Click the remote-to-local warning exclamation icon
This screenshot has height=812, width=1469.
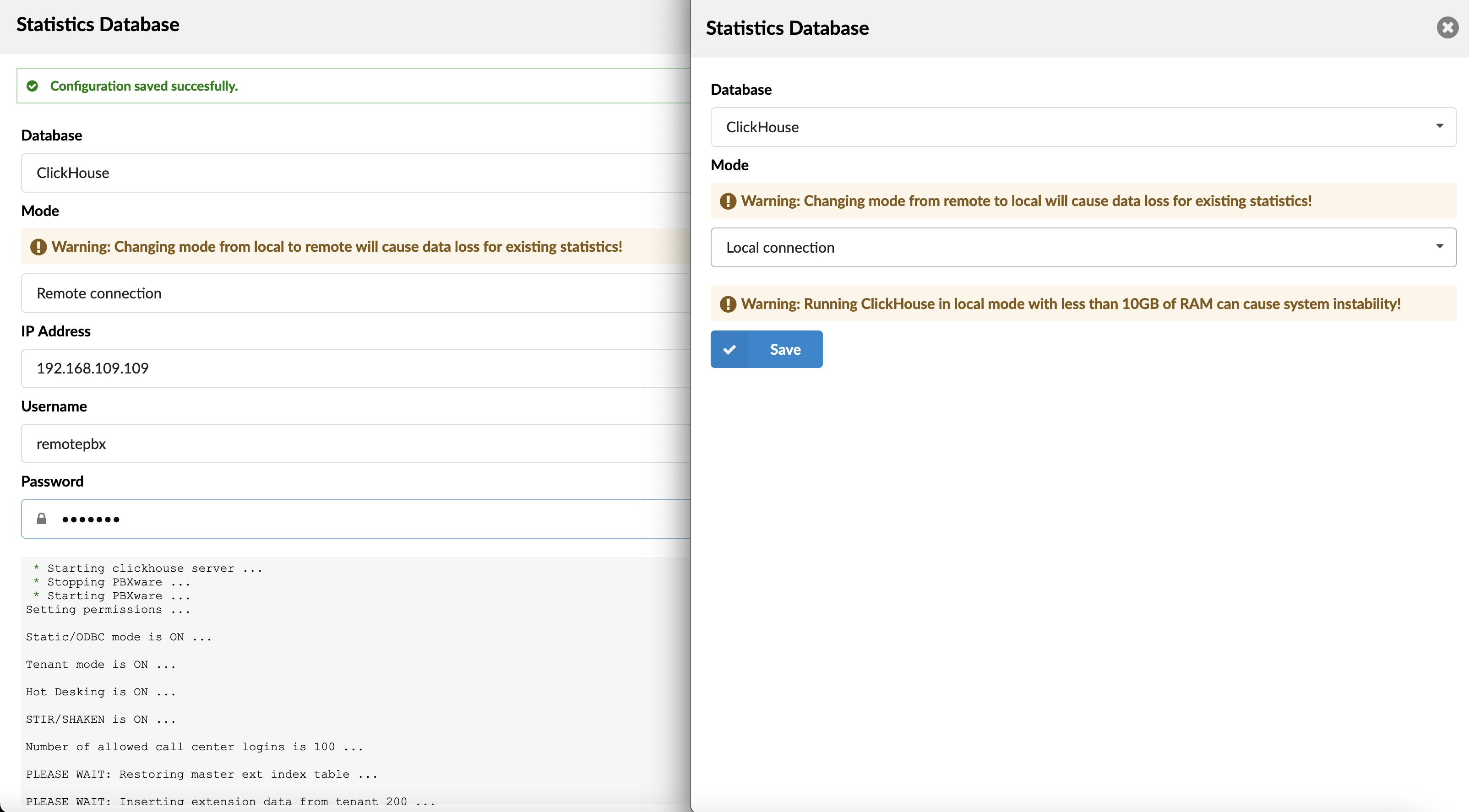pyautogui.click(x=728, y=201)
